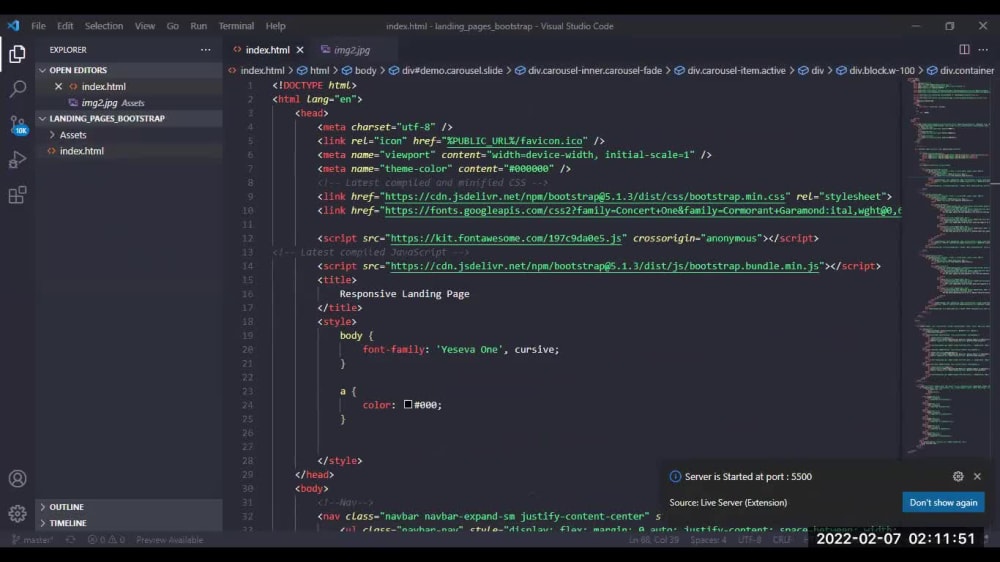Click Don't show again button
The image size is (1000, 562).
coord(943,503)
